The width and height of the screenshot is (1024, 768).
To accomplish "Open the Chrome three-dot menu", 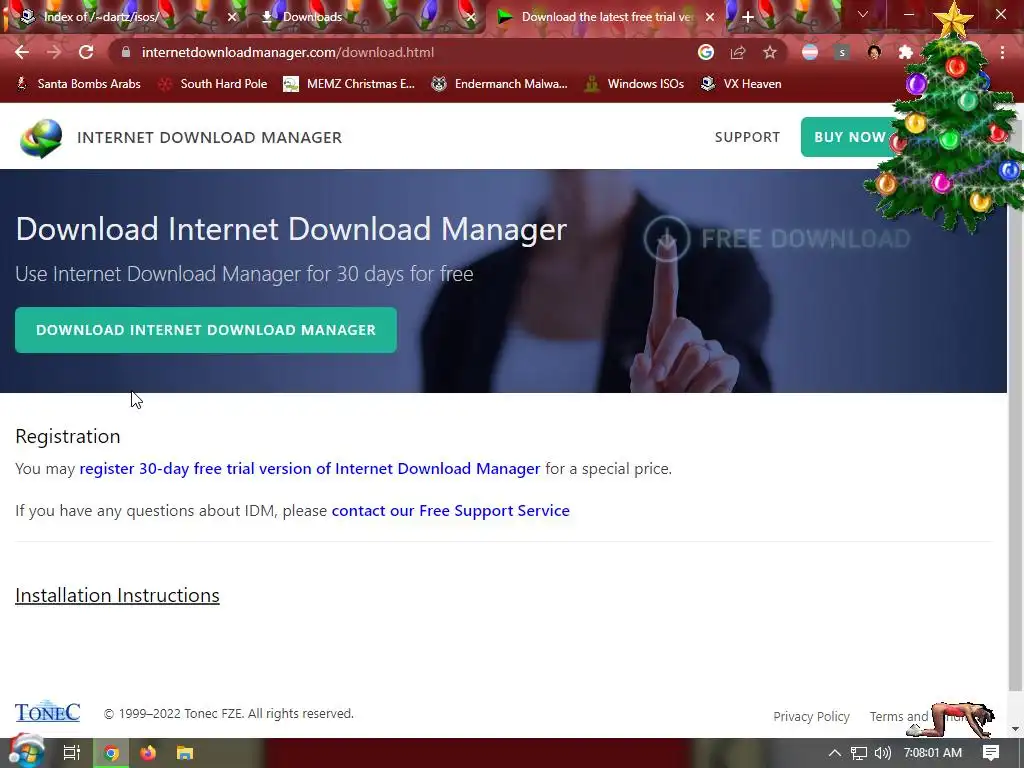I will coord(1002,52).
